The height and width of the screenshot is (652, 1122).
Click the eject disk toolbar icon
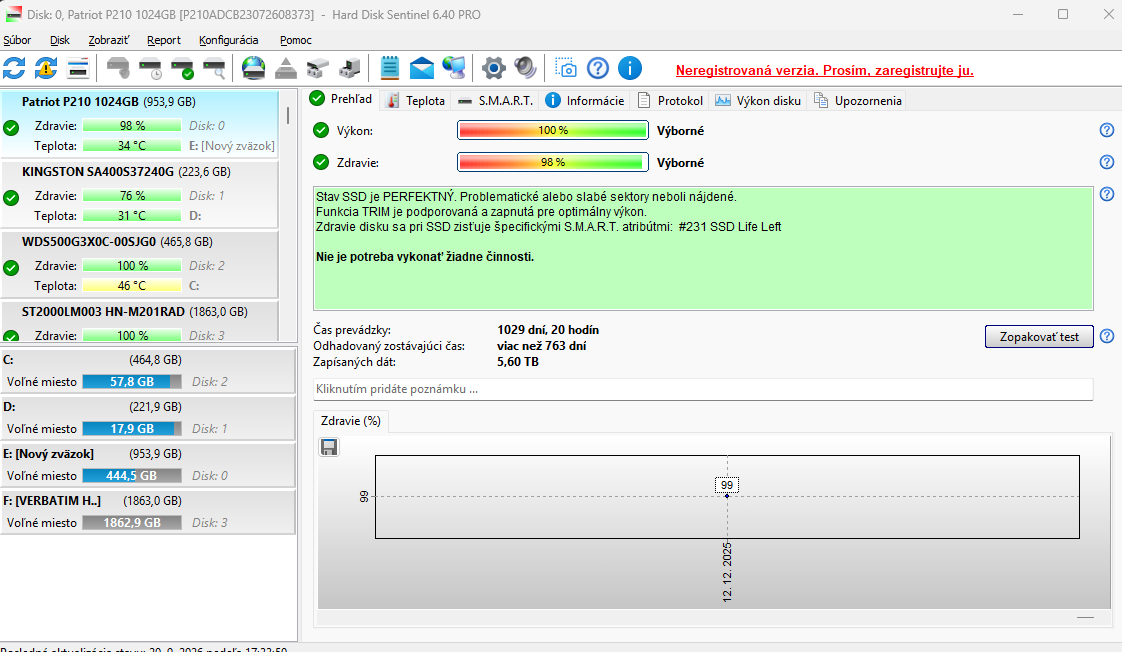(x=286, y=69)
